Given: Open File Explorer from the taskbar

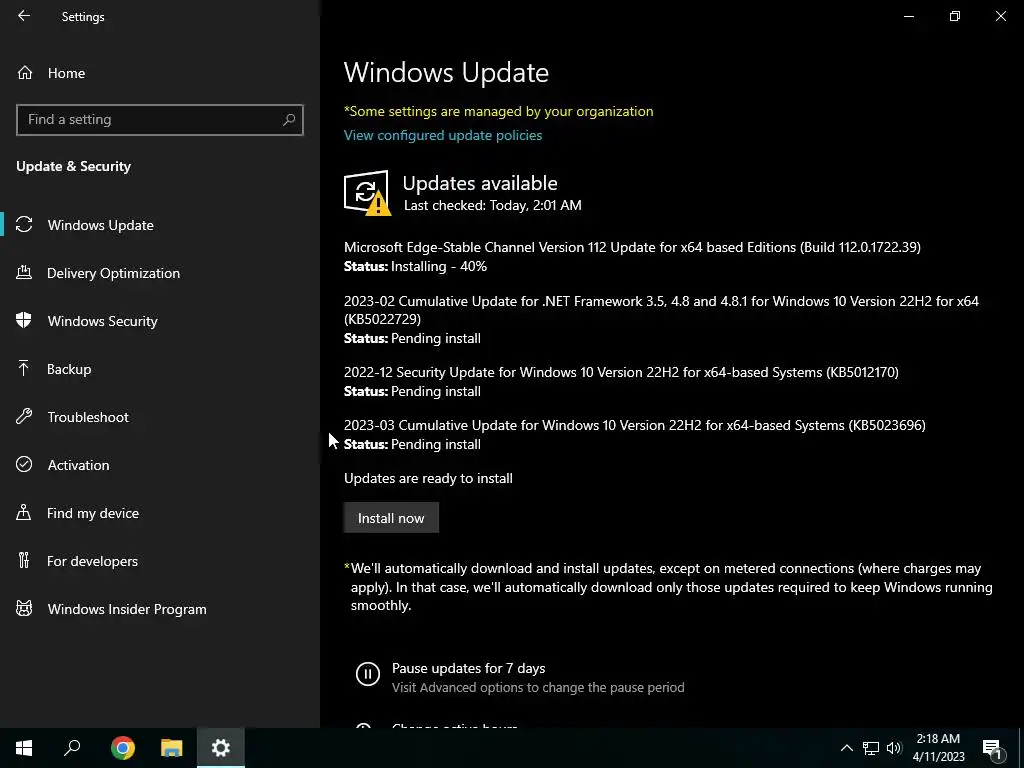Looking at the screenshot, I should [x=172, y=748].
